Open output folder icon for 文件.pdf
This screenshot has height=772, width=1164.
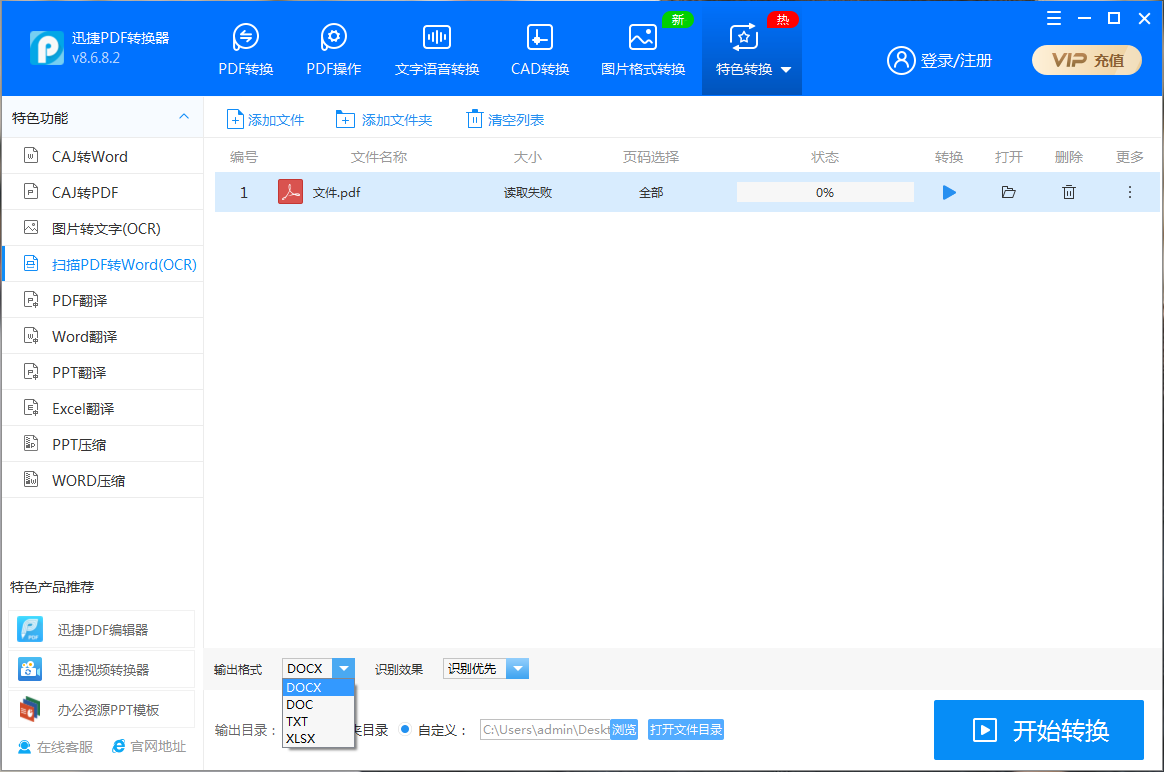point(1008,192)
